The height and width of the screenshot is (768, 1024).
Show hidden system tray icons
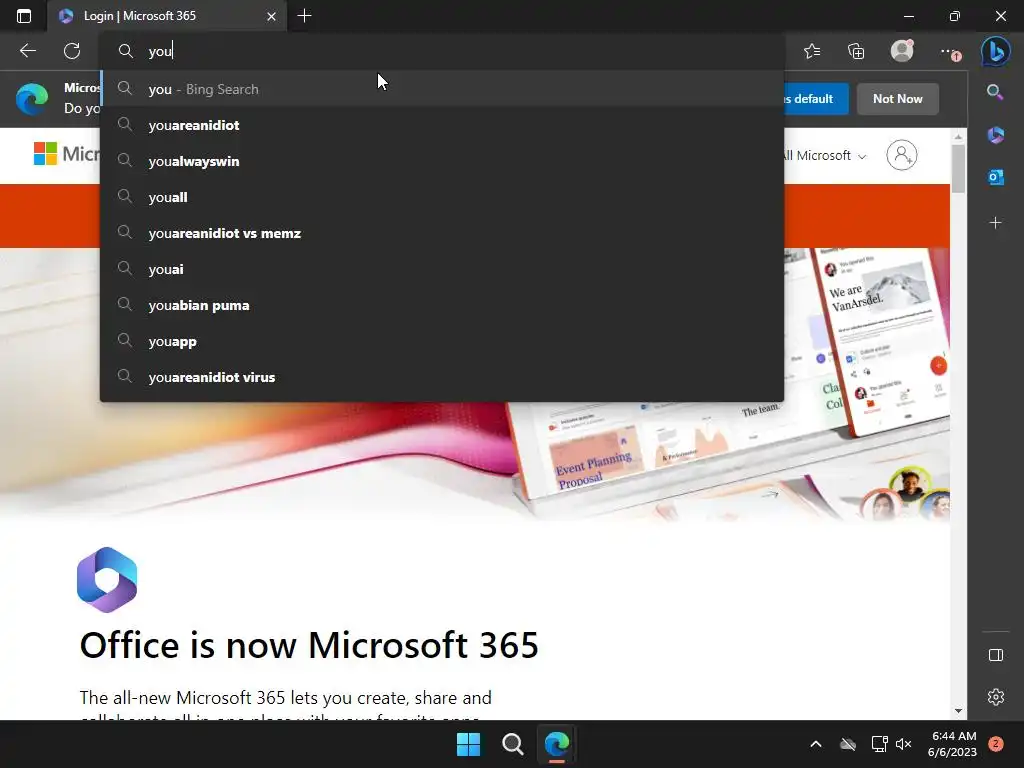tap(816, 744)
